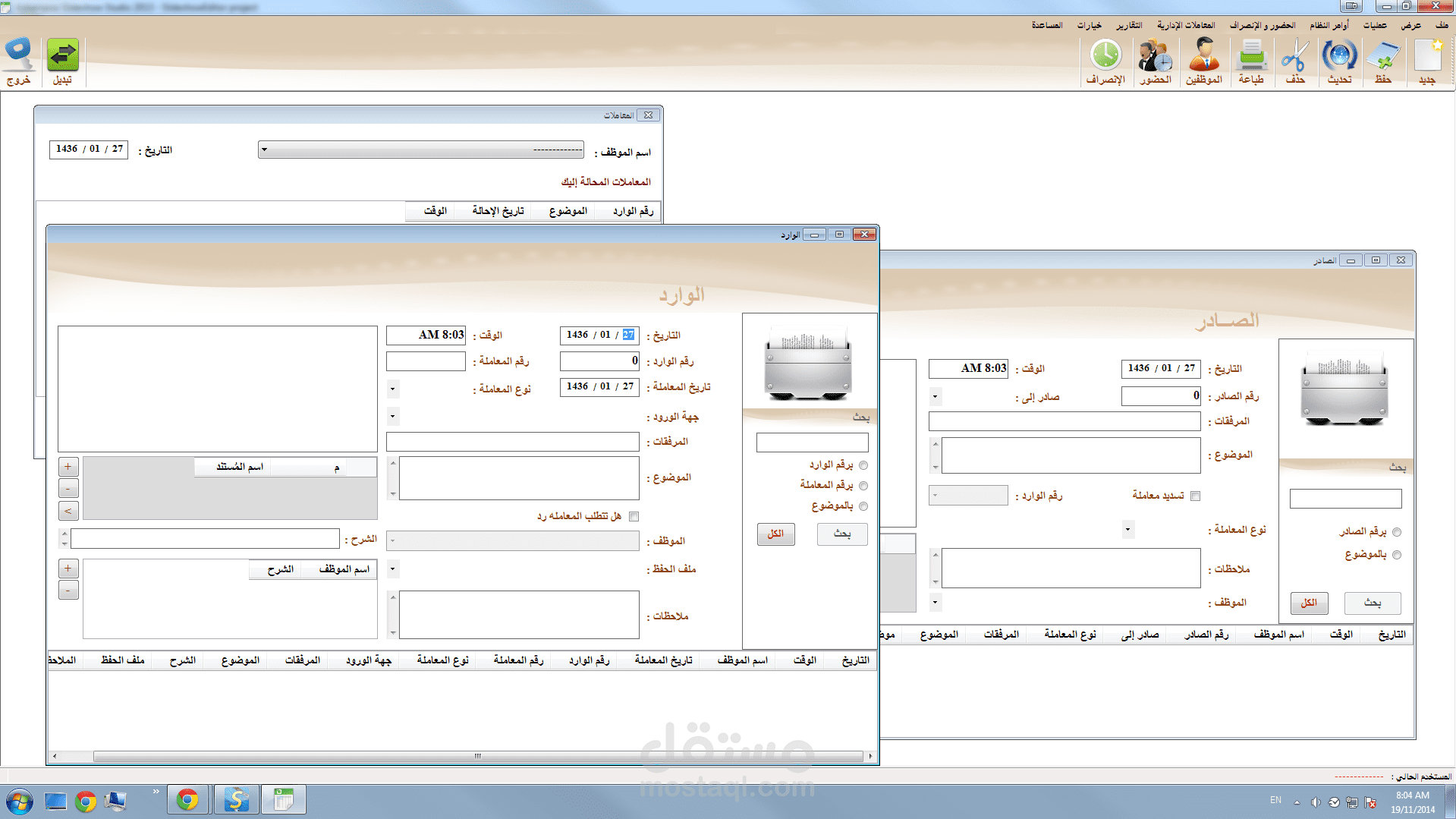Expand جهة الورود dropdown
Viewport: 1456px width, 819px height.
pos(392,416)
